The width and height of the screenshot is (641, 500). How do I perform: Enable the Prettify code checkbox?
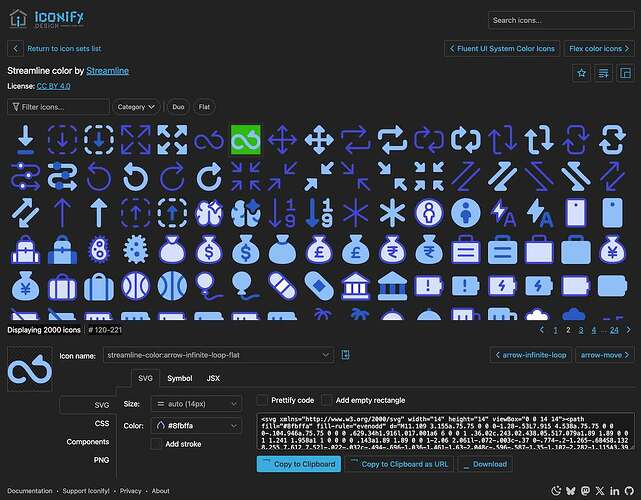pos(262,400)
